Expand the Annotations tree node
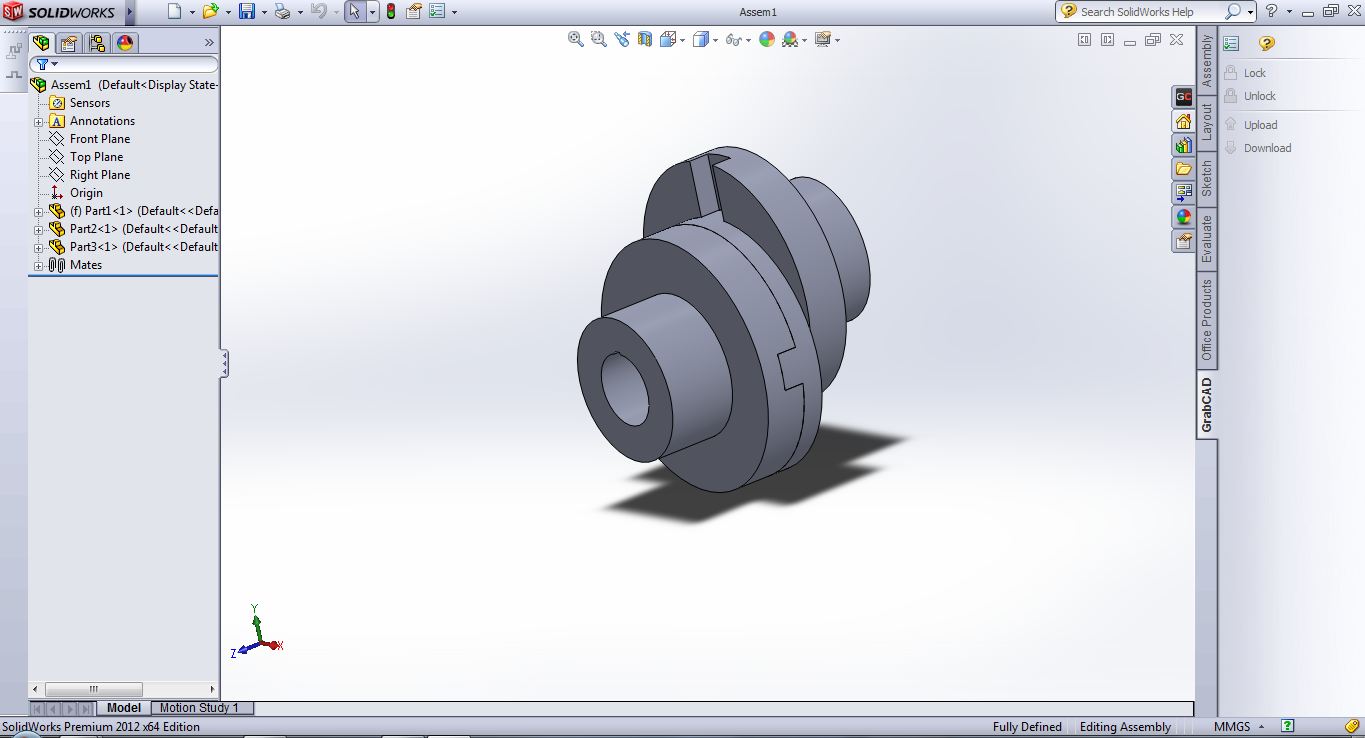This screenshot has height=738, width=1365. 39,122
